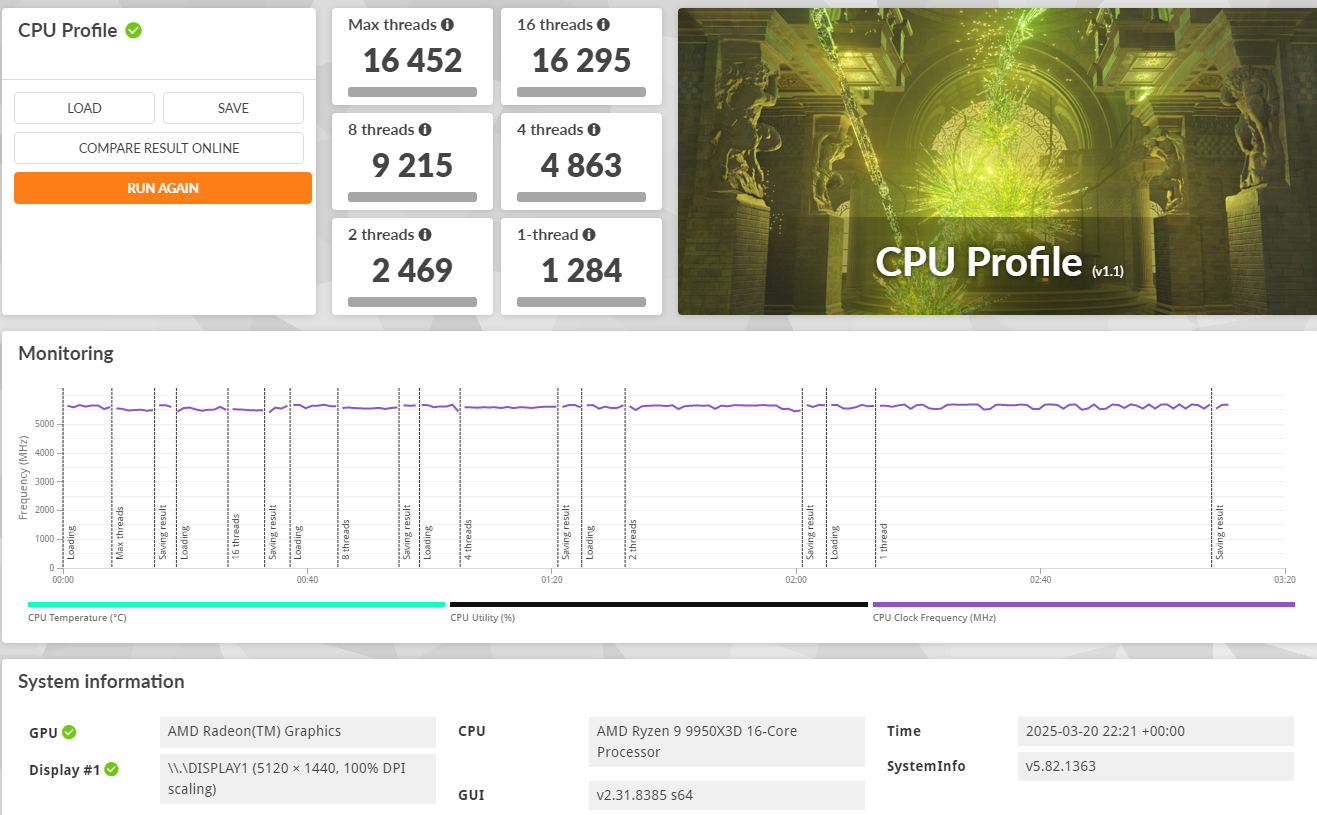
Task: Toggle the CPU Clock Frequency legend line
Action: point(1084,604)
